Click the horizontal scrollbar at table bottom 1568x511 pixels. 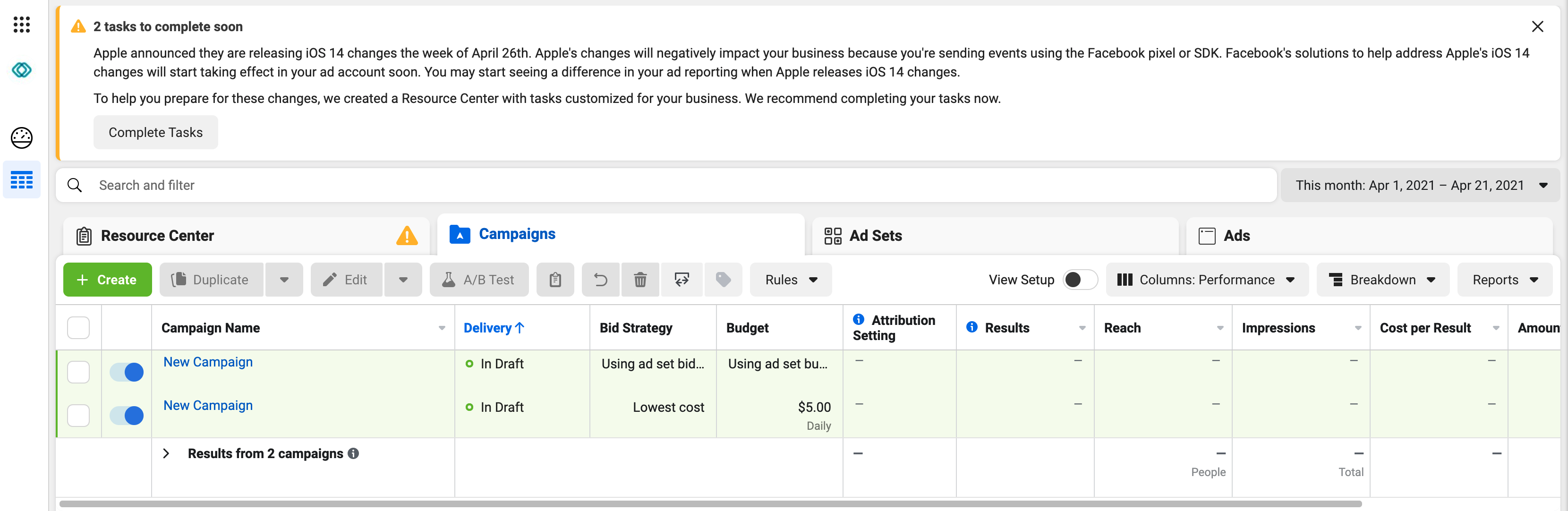tap(710, 504)
